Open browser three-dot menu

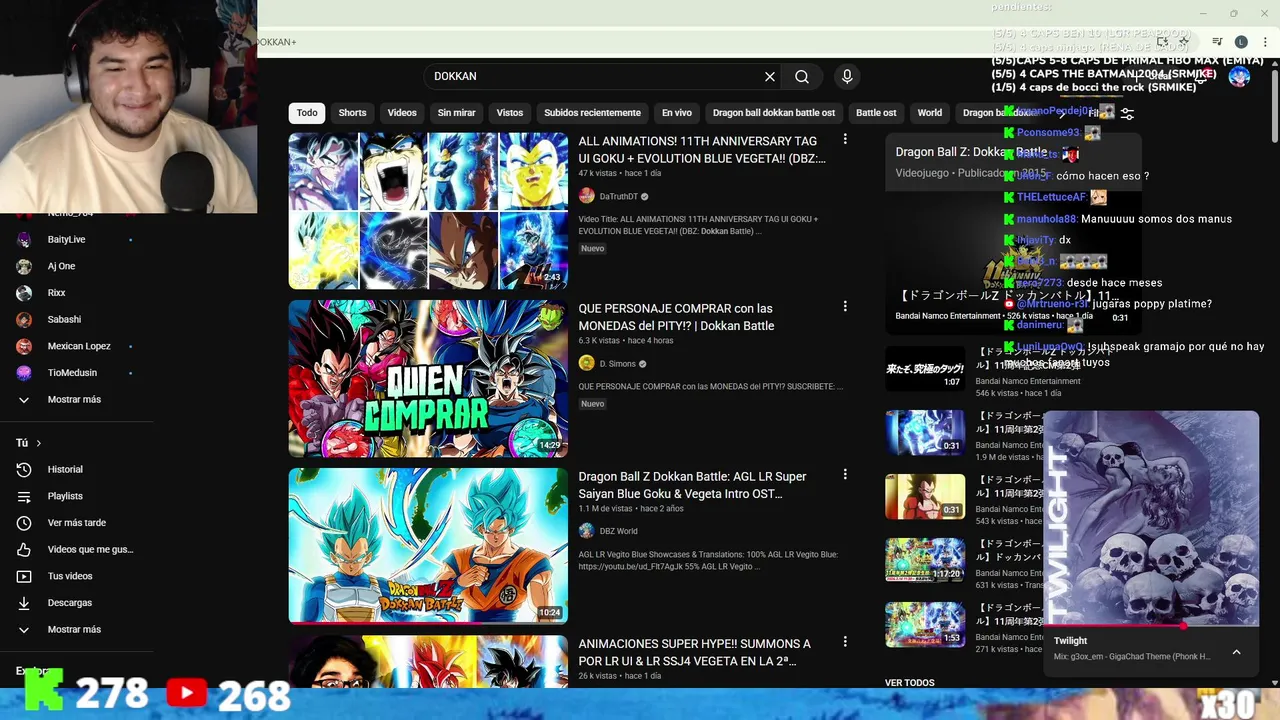tap(1265, 42)
